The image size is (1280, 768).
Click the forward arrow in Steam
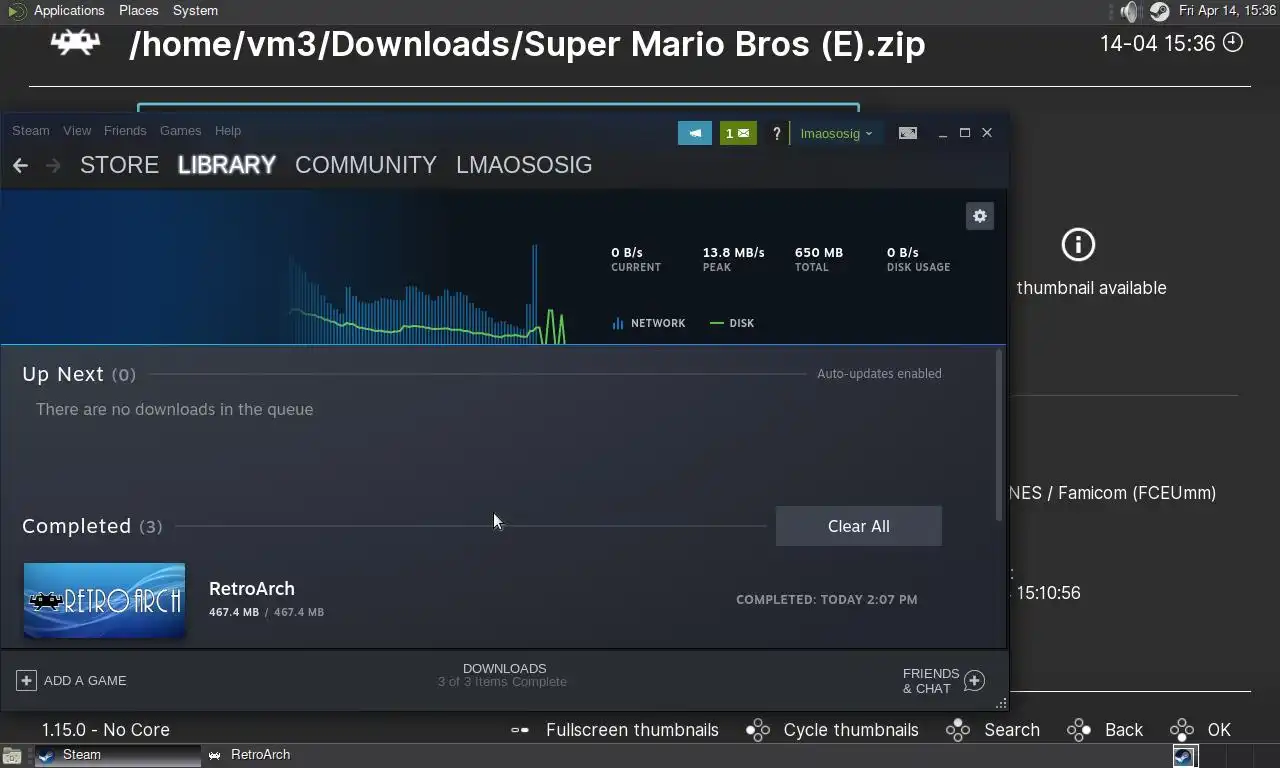pyautogui.click(x=53, y=165)
